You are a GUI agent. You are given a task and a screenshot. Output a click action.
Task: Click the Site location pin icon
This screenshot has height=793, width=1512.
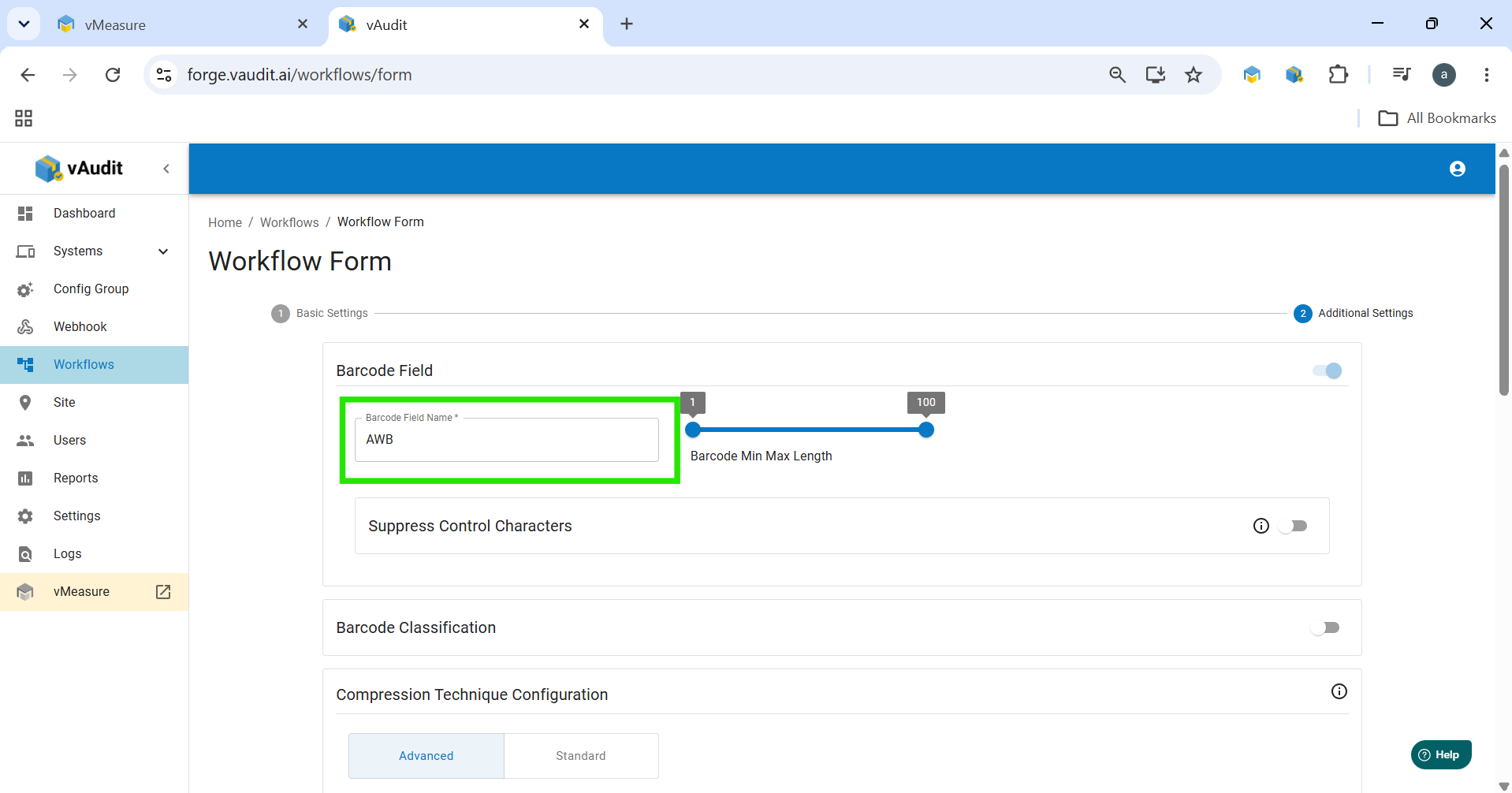(x=25, y=403)
